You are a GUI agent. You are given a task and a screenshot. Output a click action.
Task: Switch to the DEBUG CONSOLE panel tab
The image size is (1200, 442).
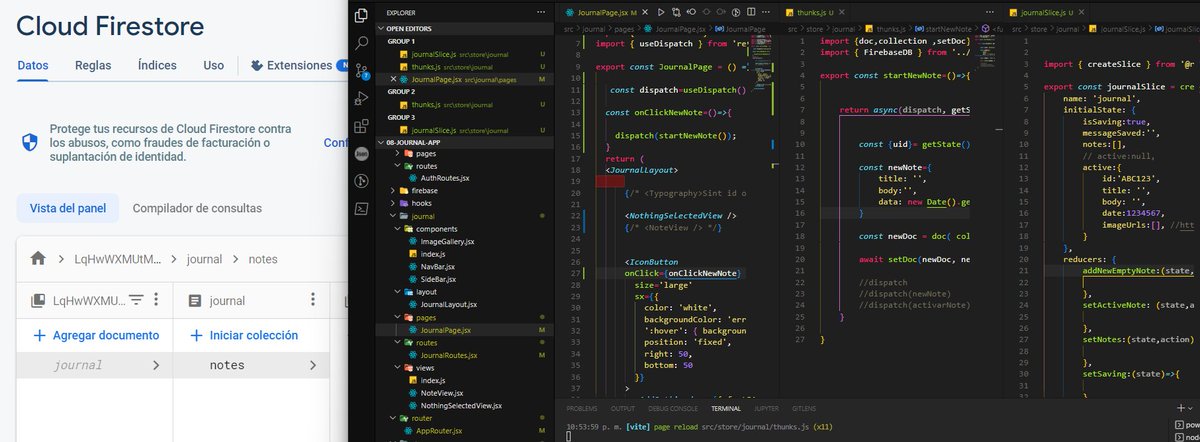tap(671, 409)
